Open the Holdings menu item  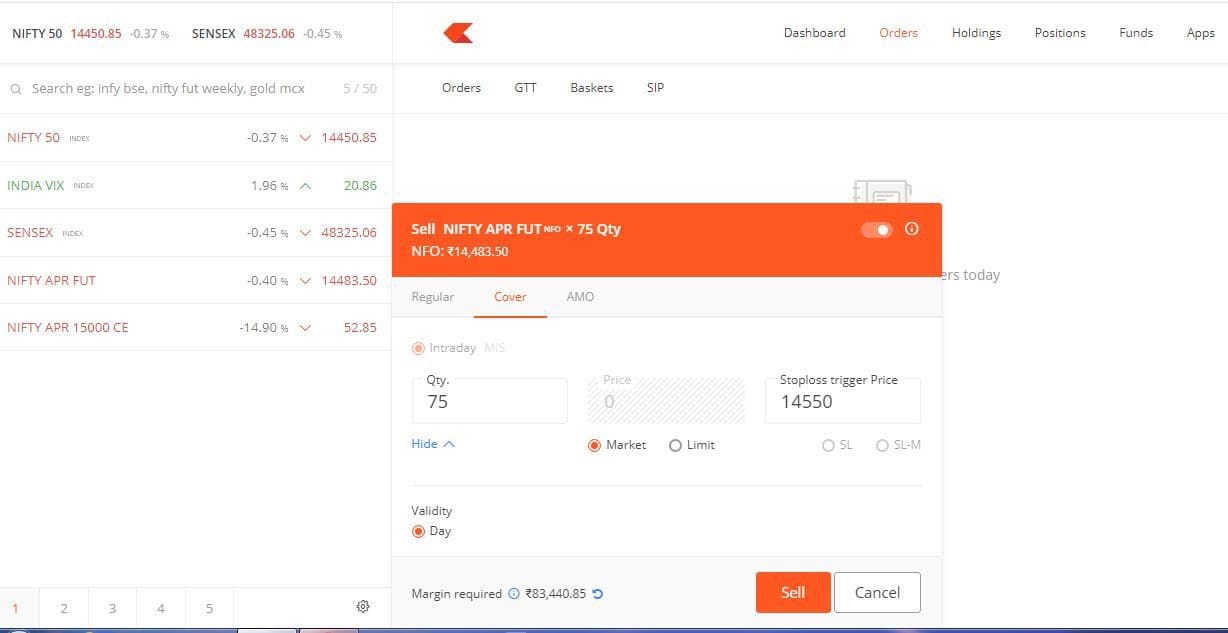(x=975, y=32)
